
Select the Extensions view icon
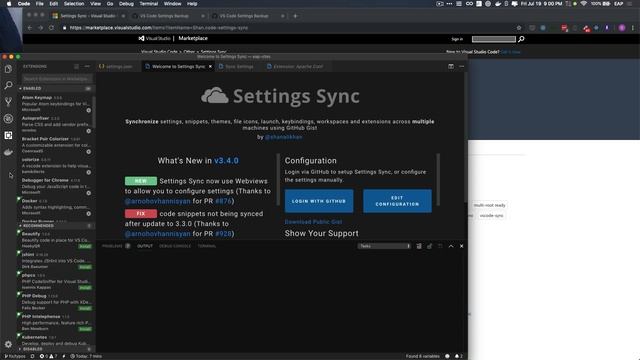[x=8, y=136]
